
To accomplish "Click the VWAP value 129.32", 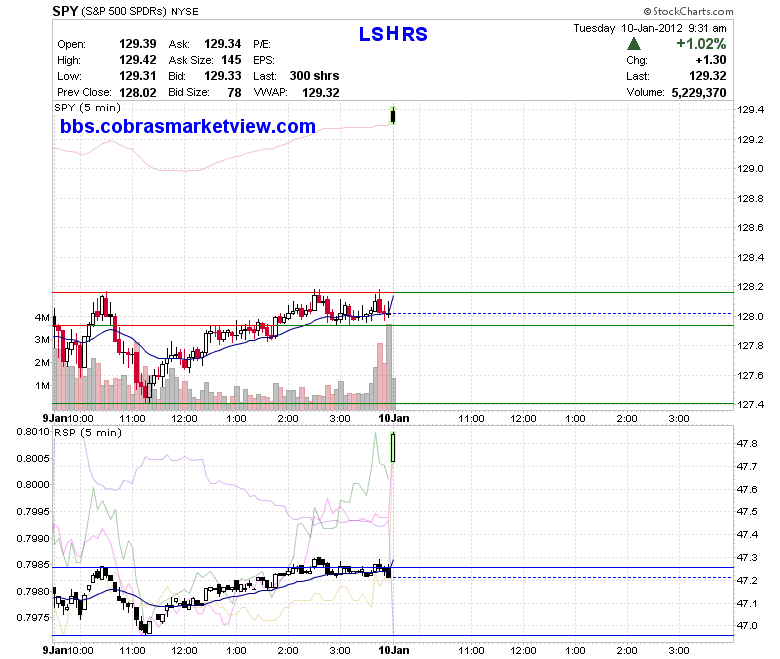I will pyautogui.click(x=321, y=93).
